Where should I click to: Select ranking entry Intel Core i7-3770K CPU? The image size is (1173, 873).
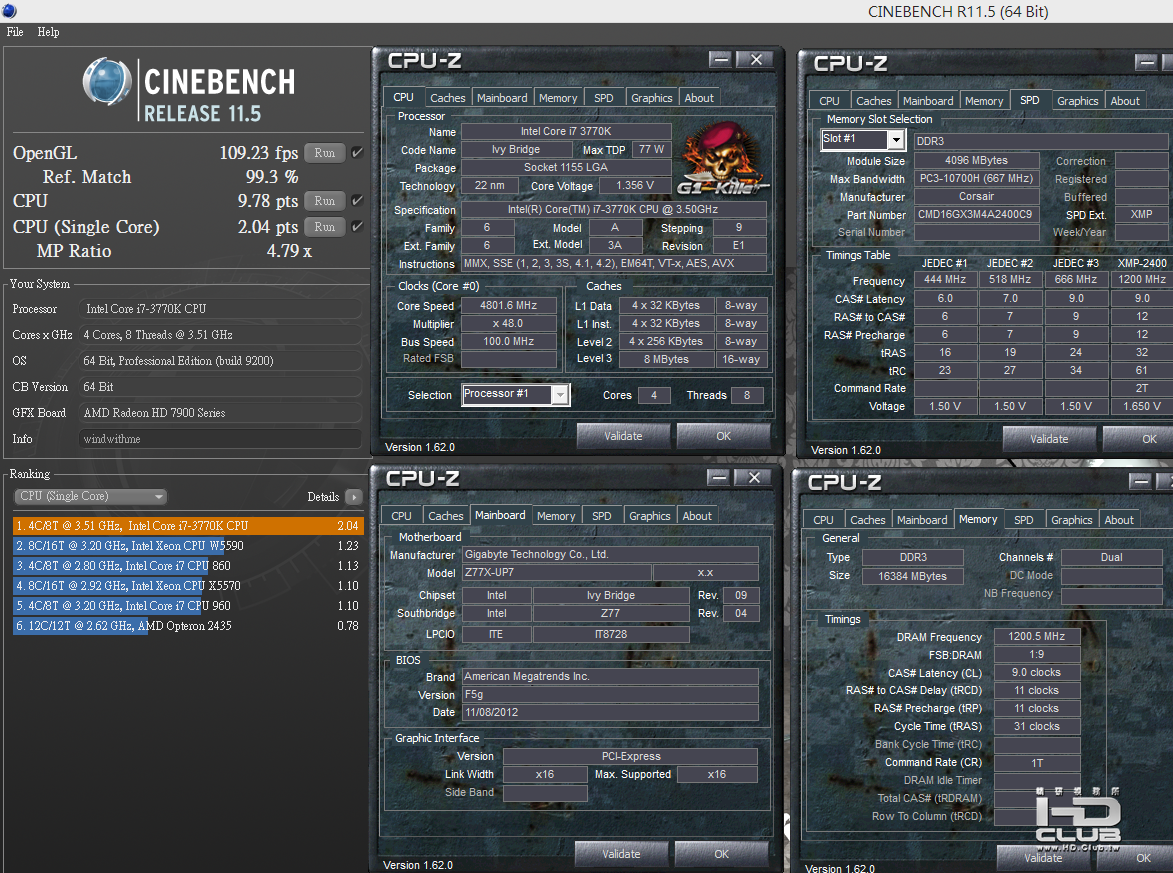[188, 526]
